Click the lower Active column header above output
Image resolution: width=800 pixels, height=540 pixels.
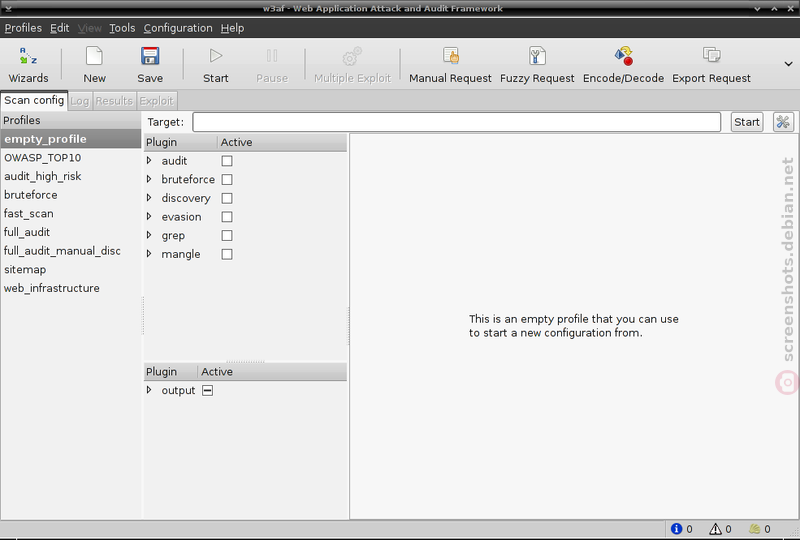(x=272, y=372)
